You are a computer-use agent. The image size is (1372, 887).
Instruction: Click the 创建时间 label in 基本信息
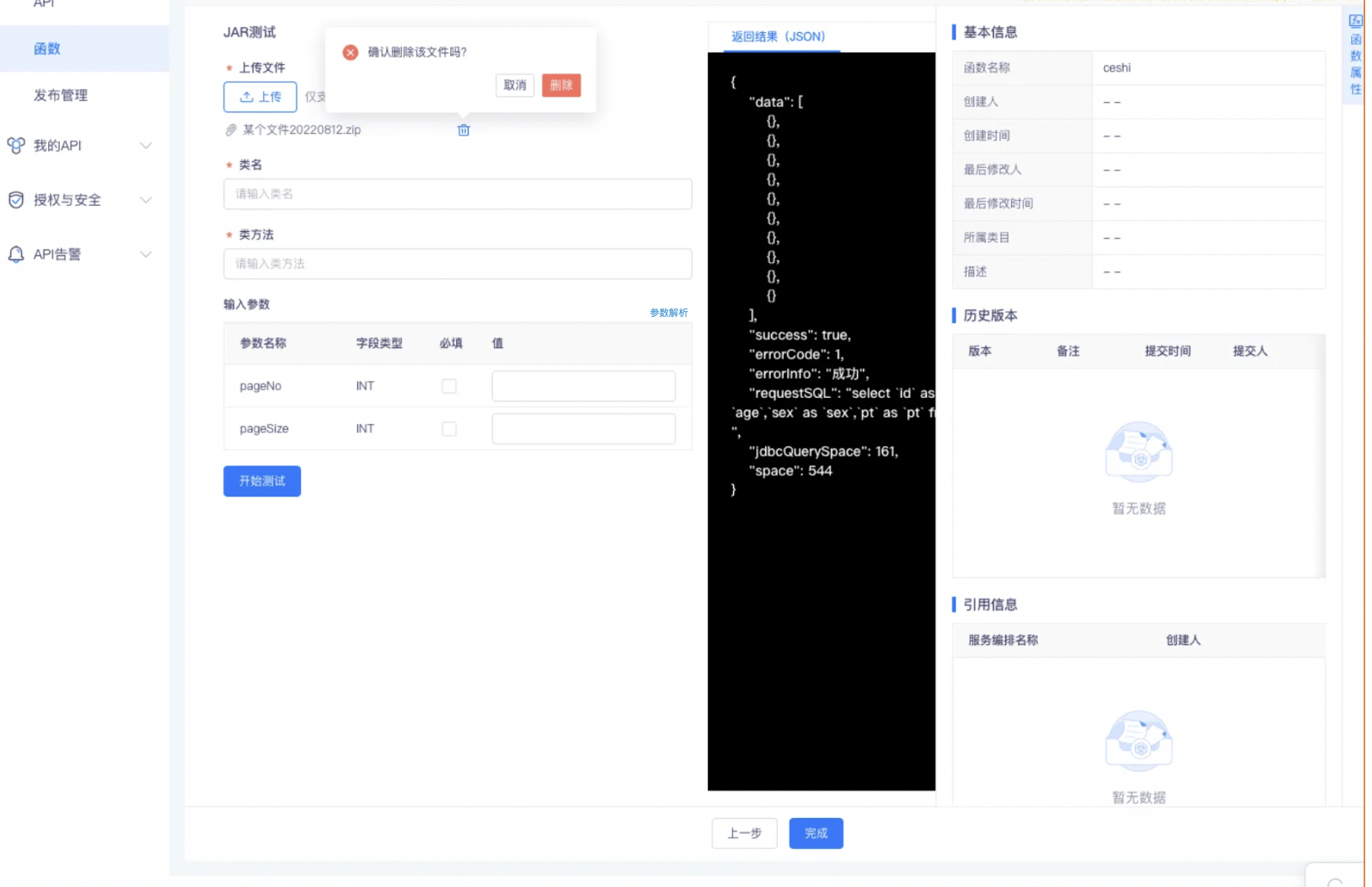986,136
